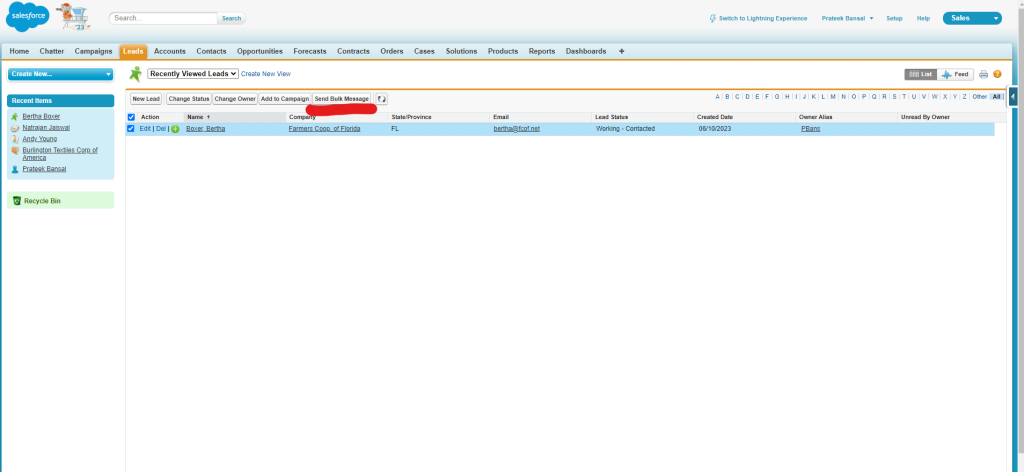Click Del link in Bertha's row
The image size is (1024, 472).
(161, 129)
